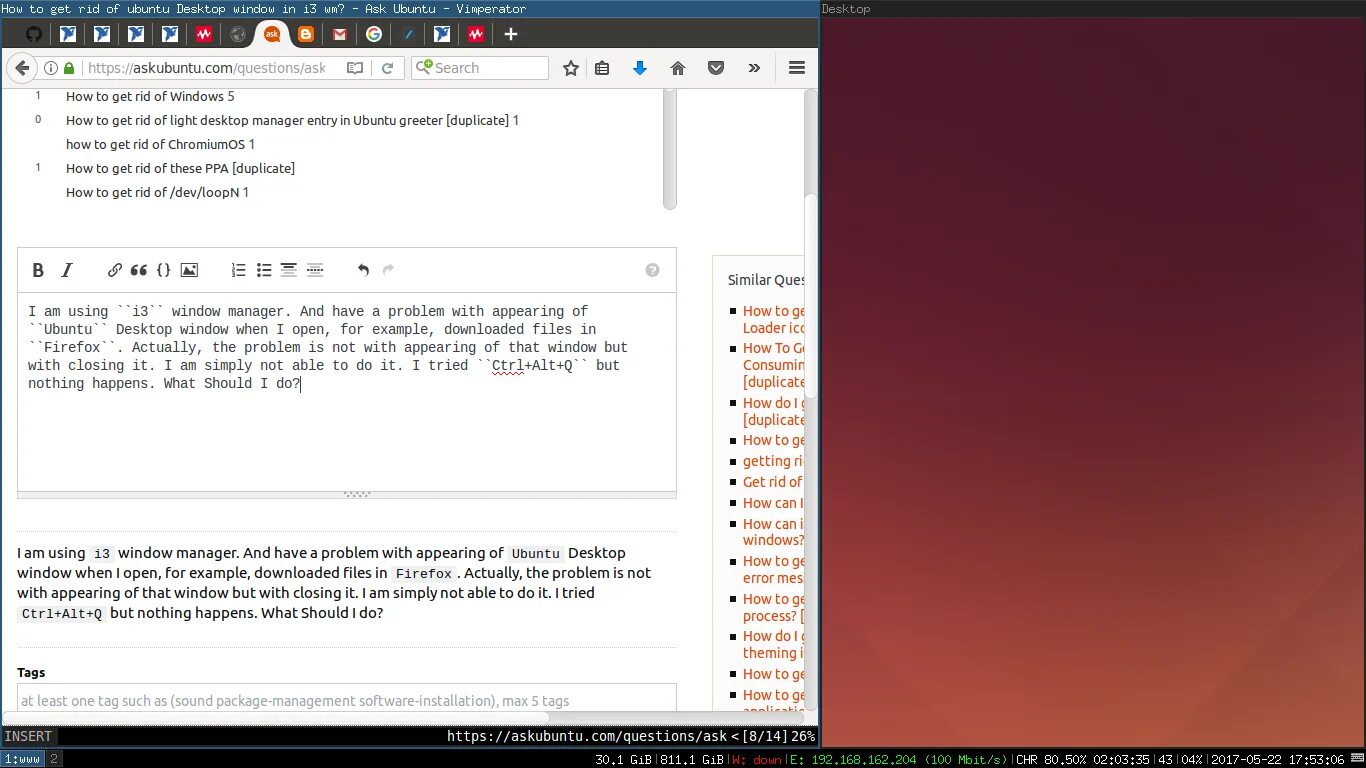Switch to the grey globe tab
1366x768 pixels.
coord(238,34)
